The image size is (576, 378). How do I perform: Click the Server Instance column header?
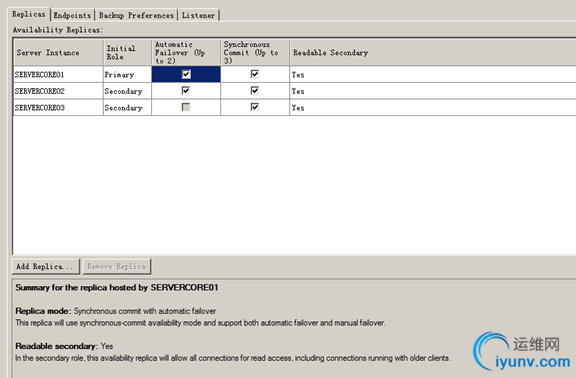pyautogui.click(x=58, y=53)
